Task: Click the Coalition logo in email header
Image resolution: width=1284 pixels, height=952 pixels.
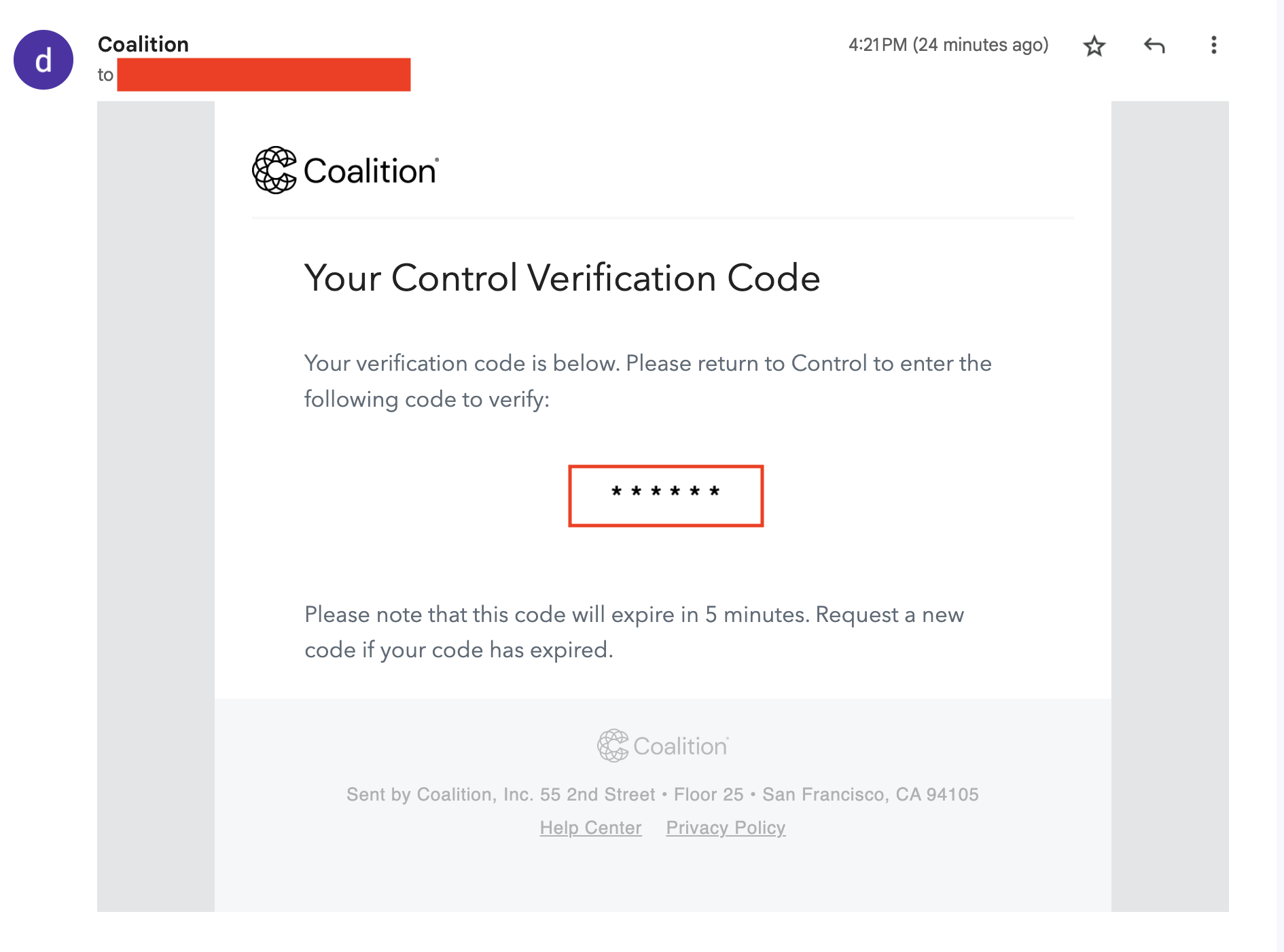Action: tap(346, 170)
